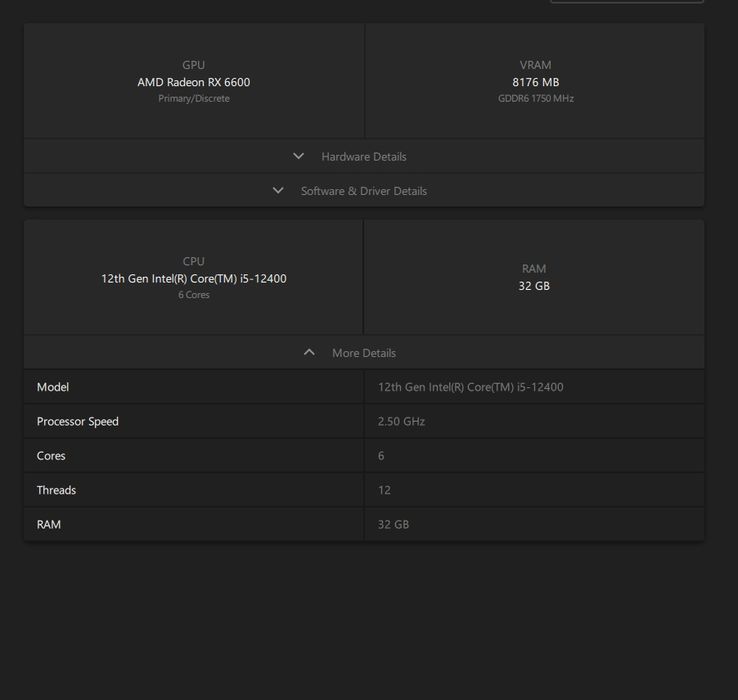Click the RAM row label in table

pos(48,524)
